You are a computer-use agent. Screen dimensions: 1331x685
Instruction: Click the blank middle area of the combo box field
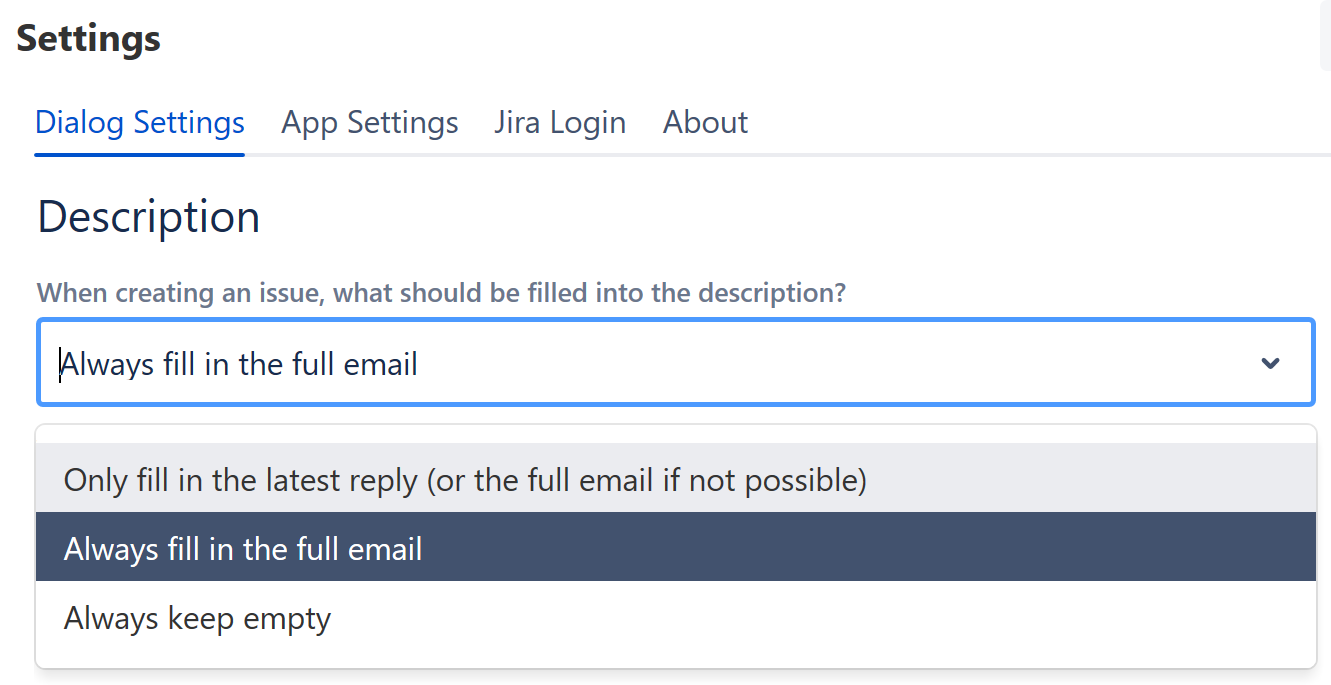[x=800, y=363]
